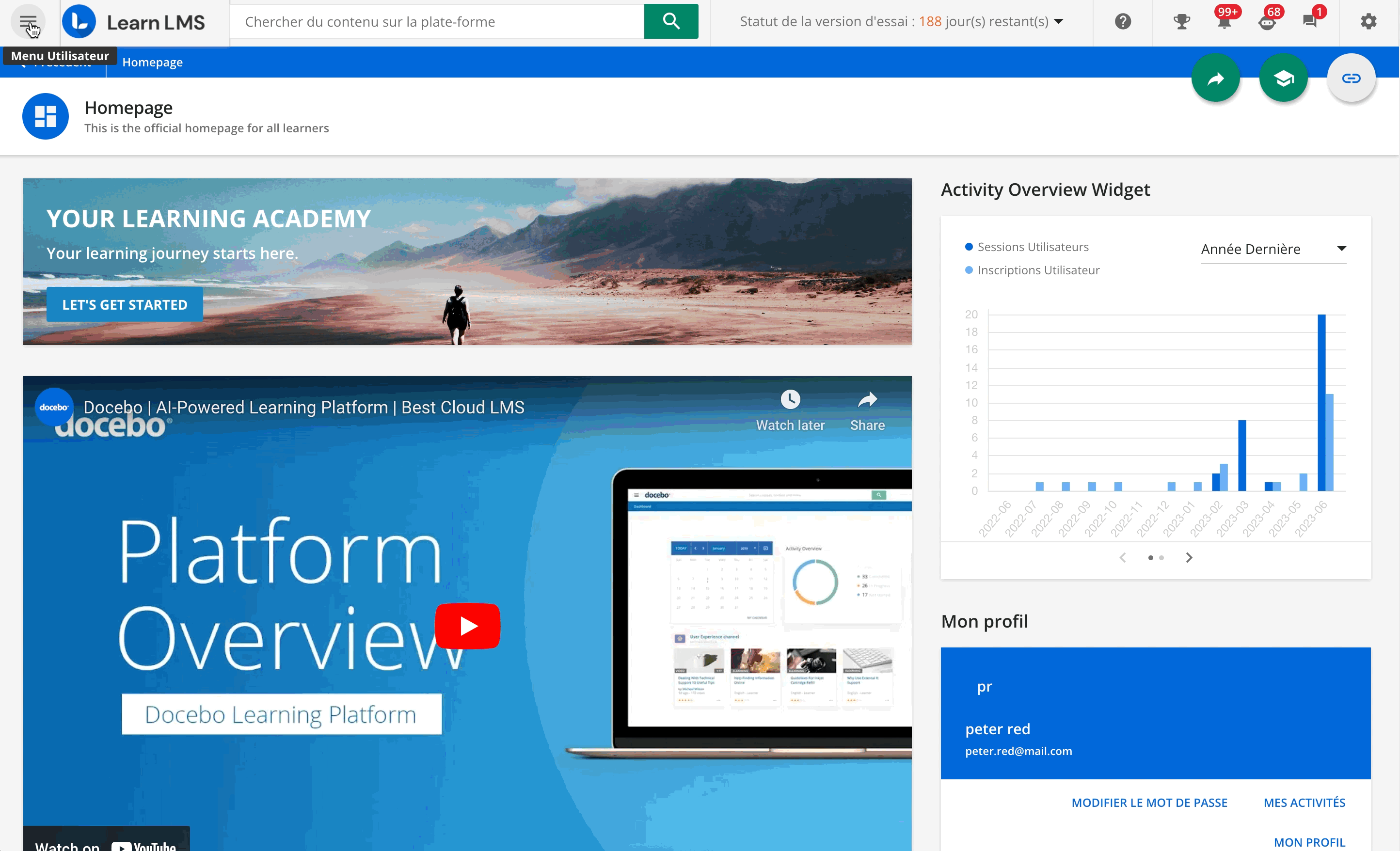Open MODIFIER LE MOT DE PASSE link
The height and width of the screenshot is (851, 1400).
coord(1149,803)
